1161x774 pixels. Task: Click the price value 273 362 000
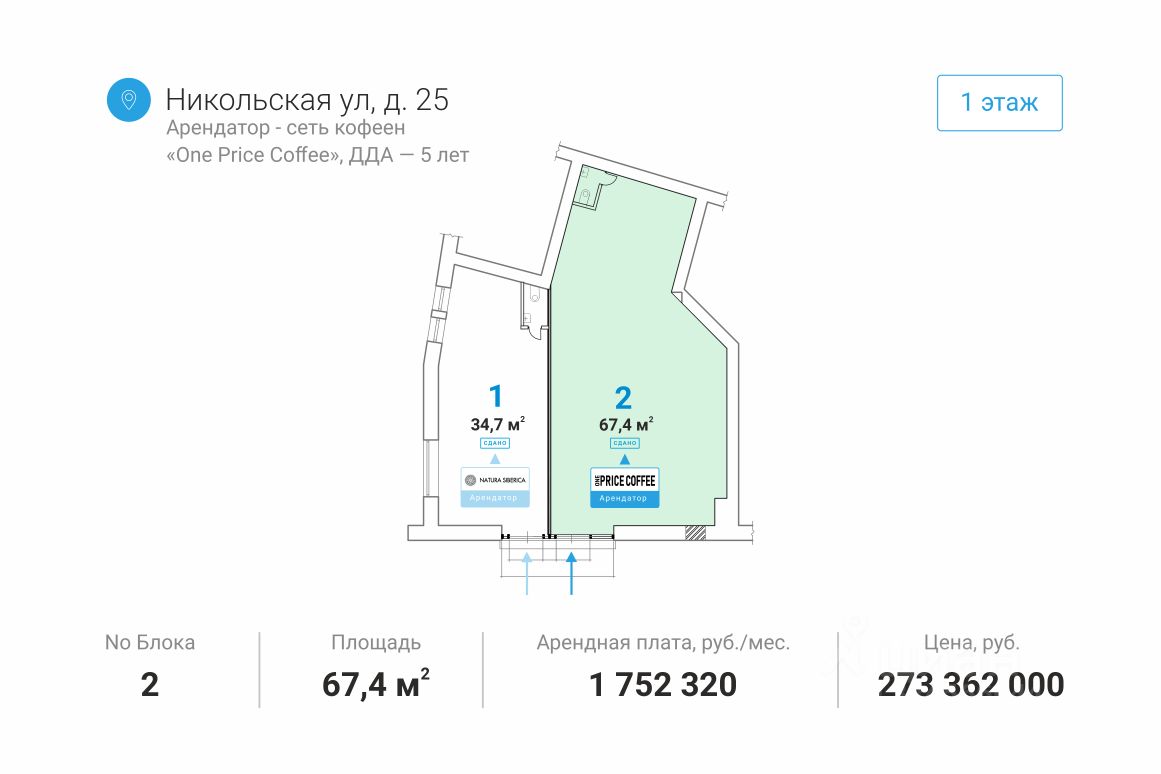pos(970,685)
